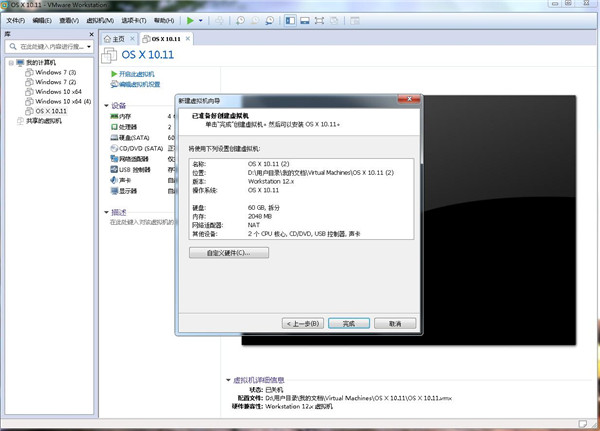Collapse the 虚拟机详细信息 section
Image resolution: width=600 pixels, height=431 pixels.
click(x=228, y=380)
